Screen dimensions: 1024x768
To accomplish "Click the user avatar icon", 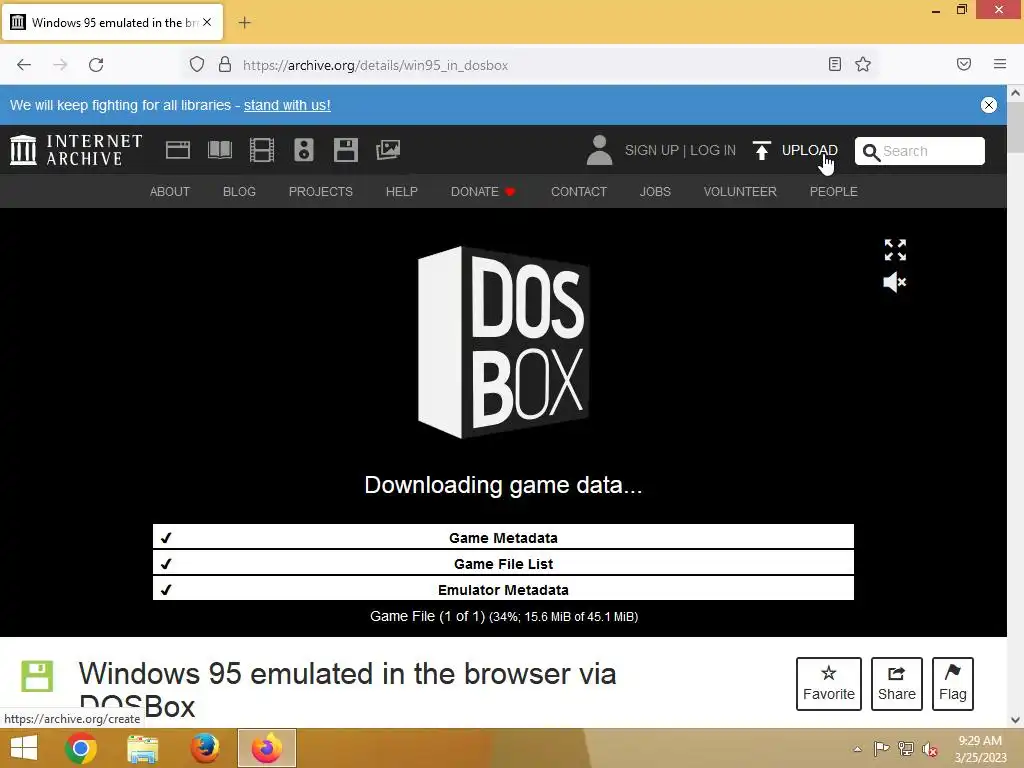I will [x=599, y=150].
